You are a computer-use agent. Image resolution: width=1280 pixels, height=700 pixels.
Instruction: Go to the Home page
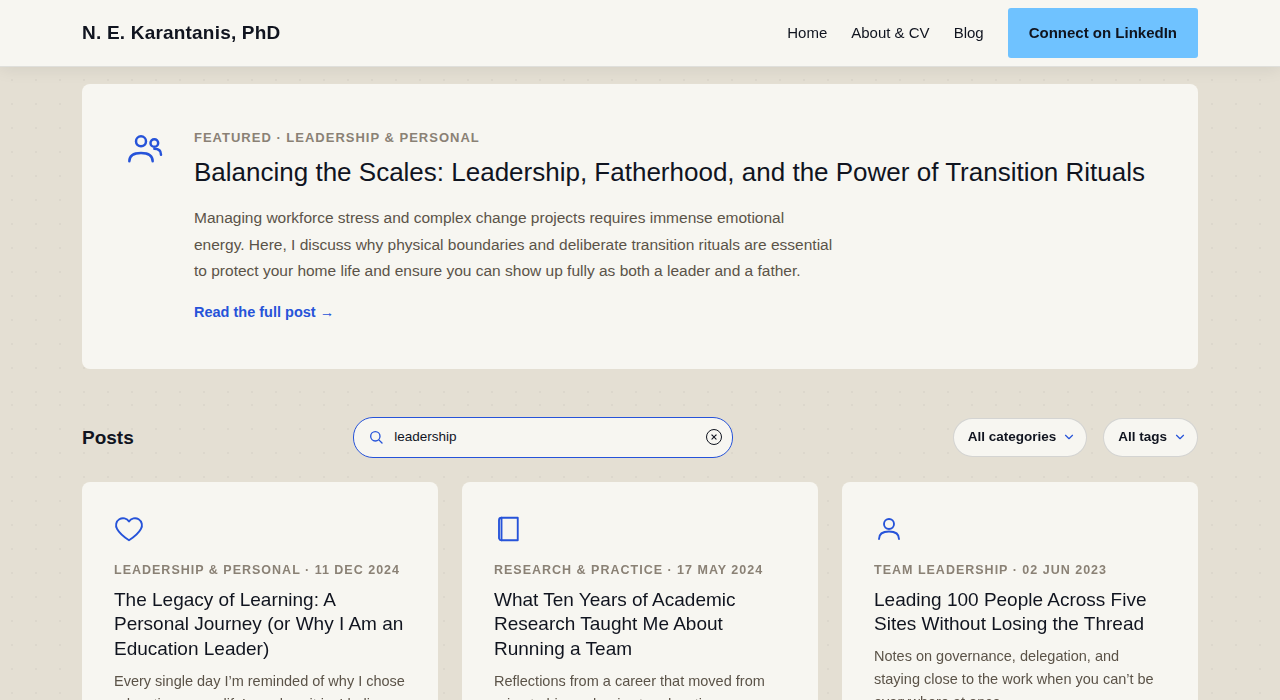pos(807,33)
